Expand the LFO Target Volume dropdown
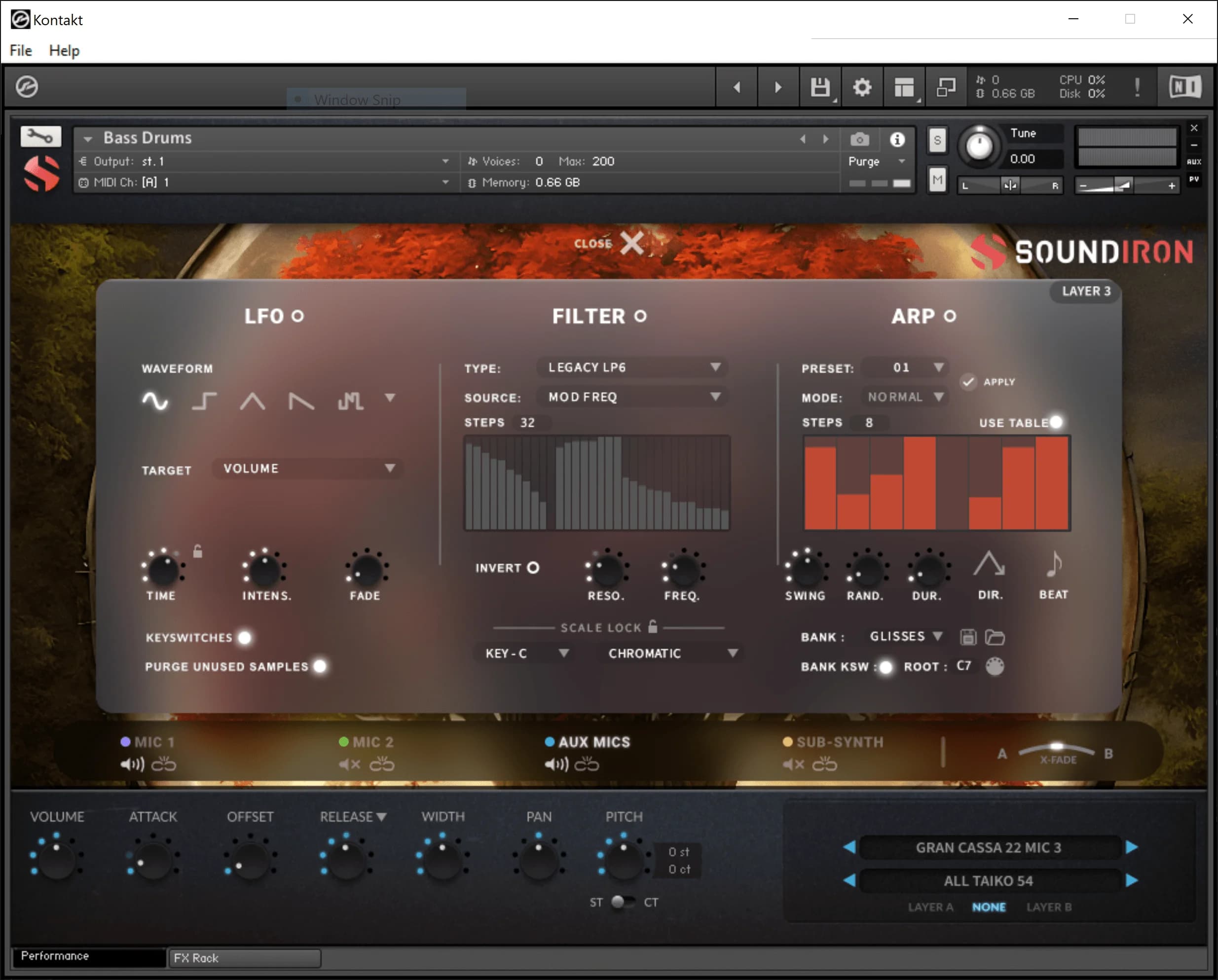The height and width of the screenshot is (980, 1218). (x=308, y=468)
